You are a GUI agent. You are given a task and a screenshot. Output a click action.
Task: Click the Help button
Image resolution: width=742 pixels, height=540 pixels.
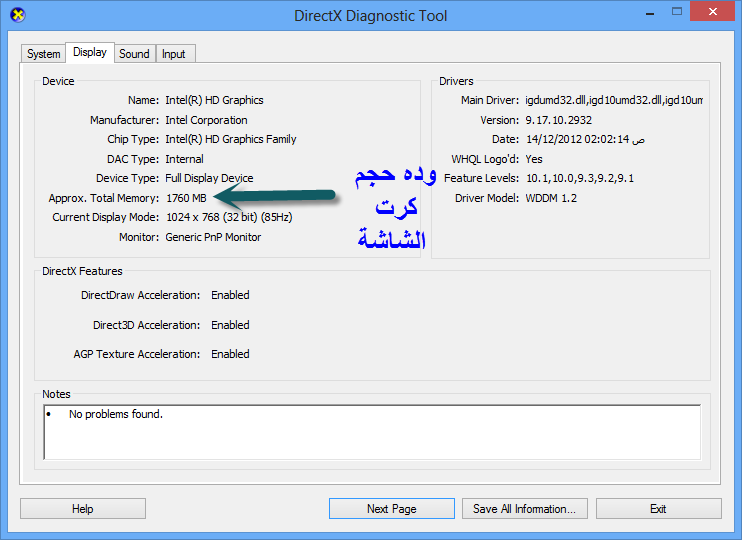pos(83,509)
